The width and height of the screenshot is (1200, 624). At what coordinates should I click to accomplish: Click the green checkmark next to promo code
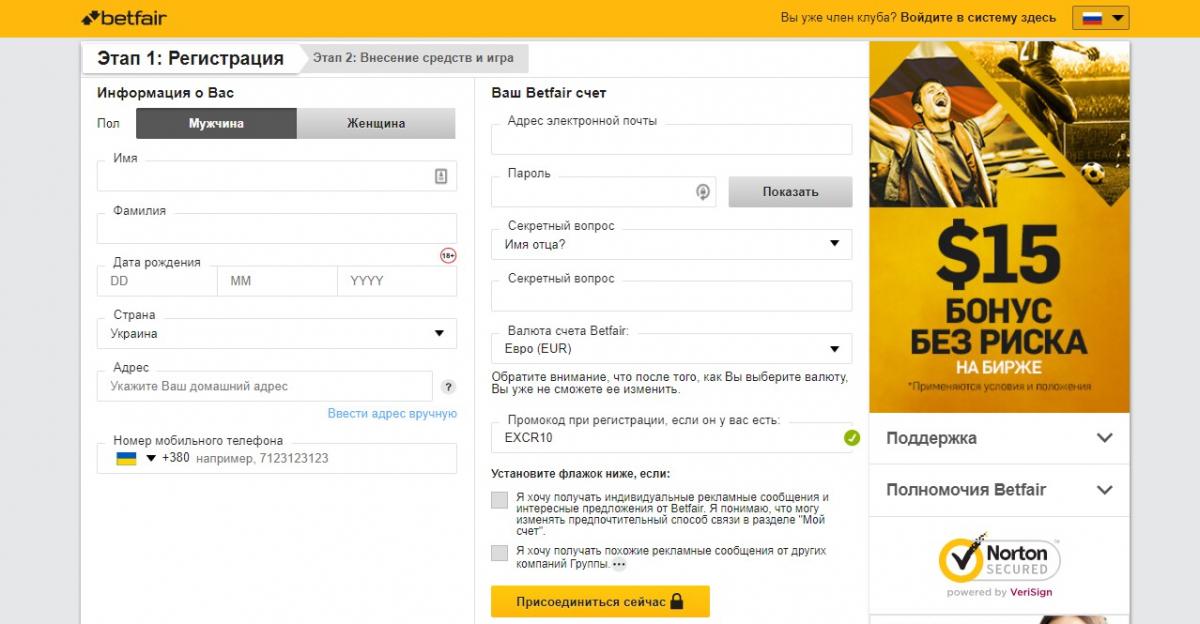852,438
